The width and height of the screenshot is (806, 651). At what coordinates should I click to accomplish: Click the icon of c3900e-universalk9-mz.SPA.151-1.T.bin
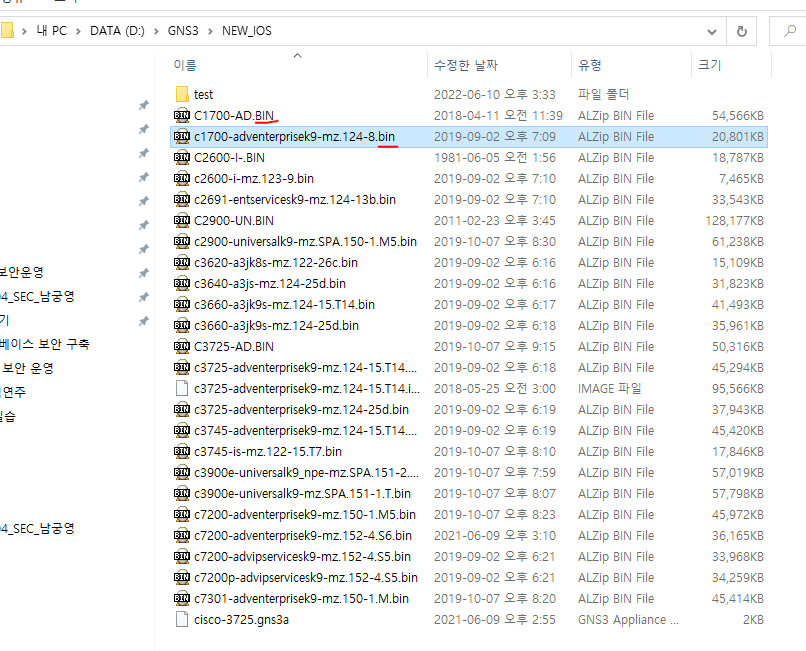pyautogui.click(x=181, y=494)
